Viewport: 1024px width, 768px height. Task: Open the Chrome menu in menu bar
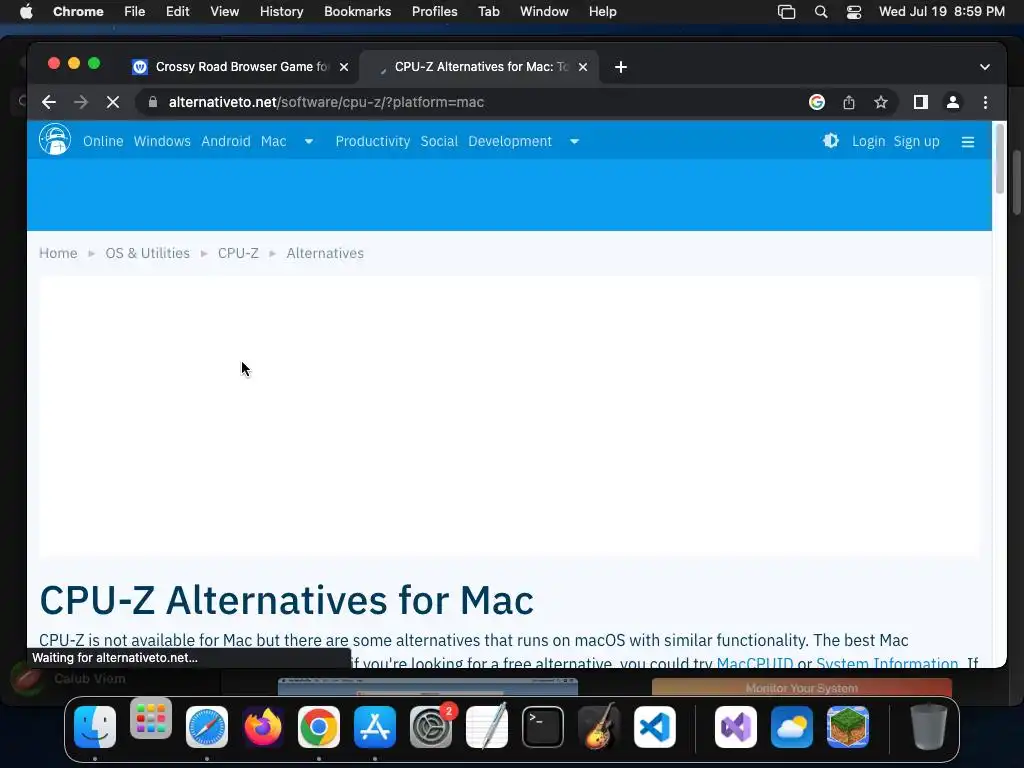[x=78, y=11]
